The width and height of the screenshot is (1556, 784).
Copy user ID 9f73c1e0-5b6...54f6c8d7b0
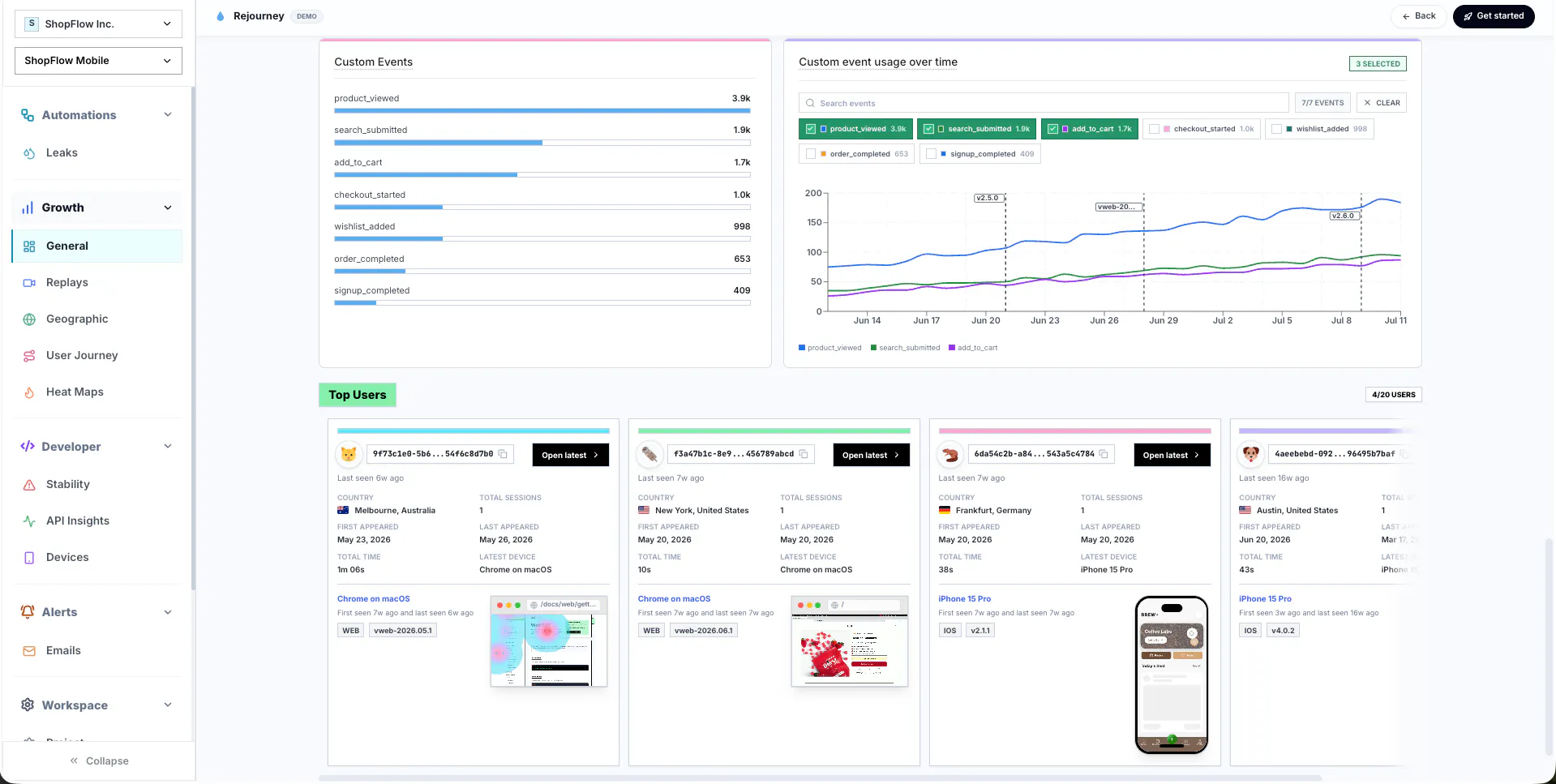[503, 454]
